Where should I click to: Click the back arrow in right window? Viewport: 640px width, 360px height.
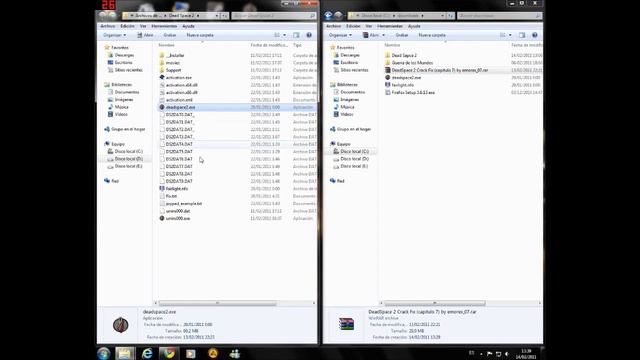point(328,16)
